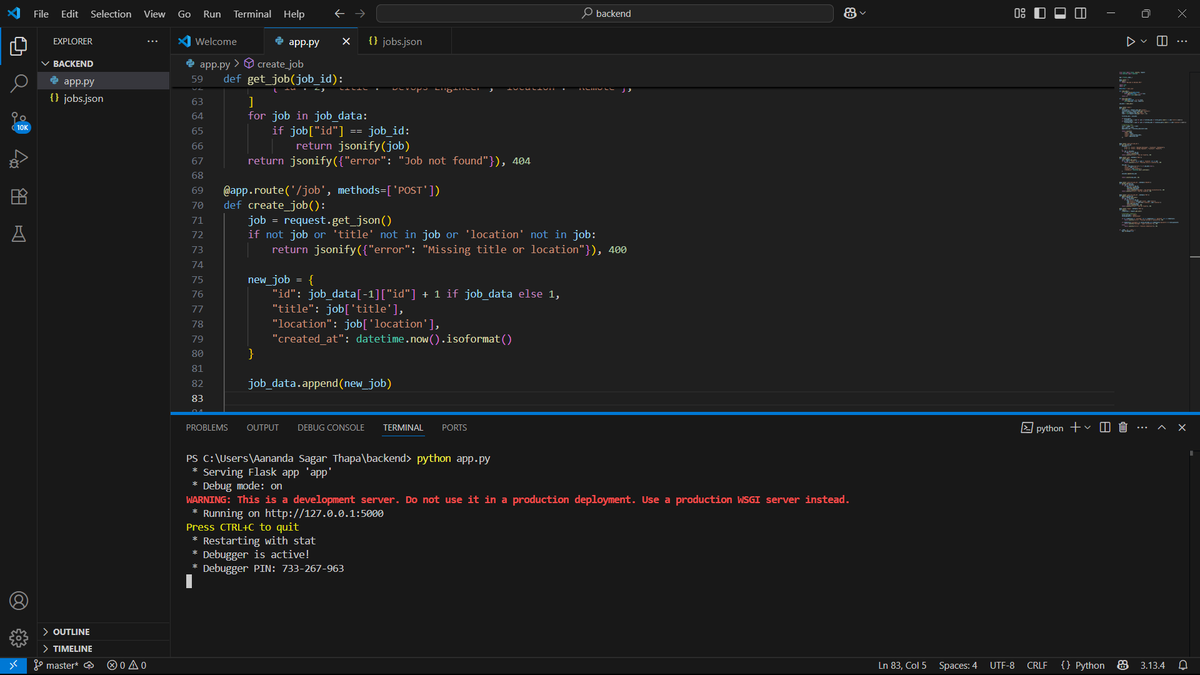
Task: Select jobs.json in the Explorer tree
Action: point(105,98)
